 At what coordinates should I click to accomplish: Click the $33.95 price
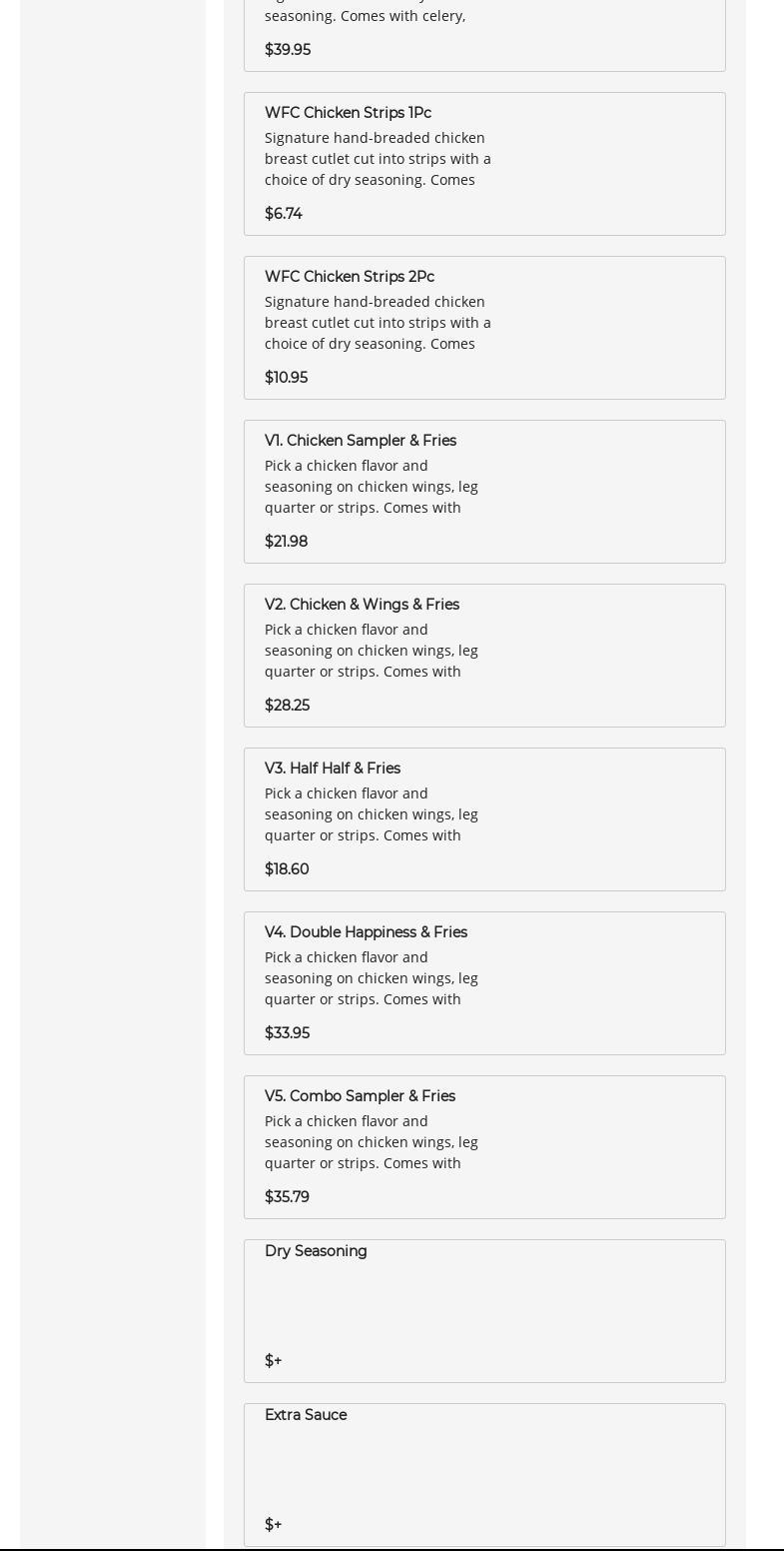(x=287, y=1033)
